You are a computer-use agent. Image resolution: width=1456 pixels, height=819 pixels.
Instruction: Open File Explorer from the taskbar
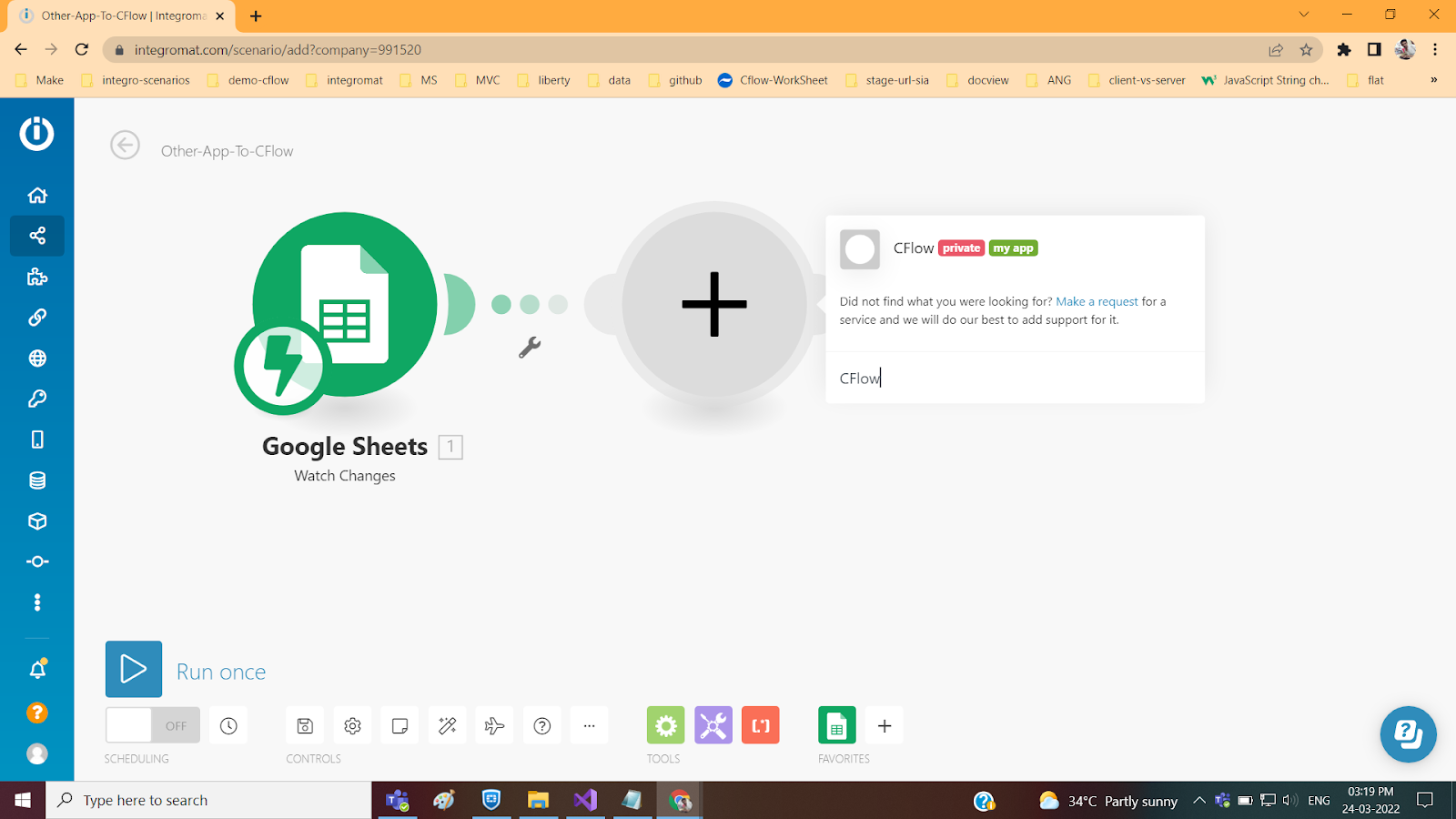pos(538,800)
